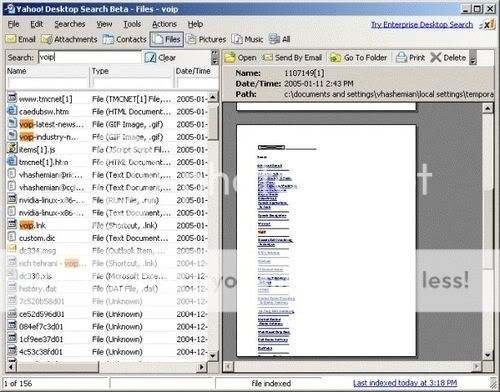Open the File menu
The height and width of the screenshot is (392, 500).
[13, 24]
